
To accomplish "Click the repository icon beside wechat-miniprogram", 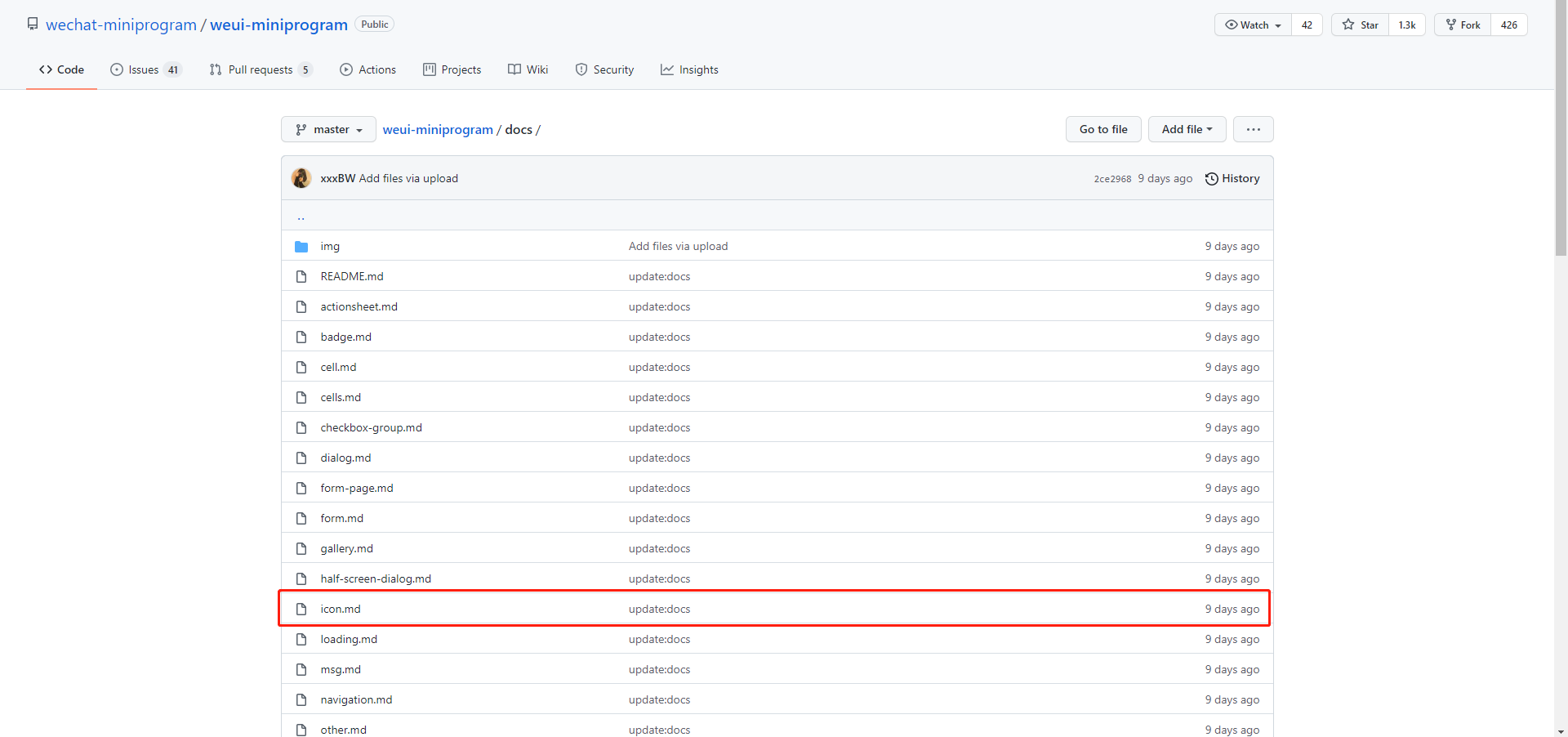I will [x=33, y=24].
